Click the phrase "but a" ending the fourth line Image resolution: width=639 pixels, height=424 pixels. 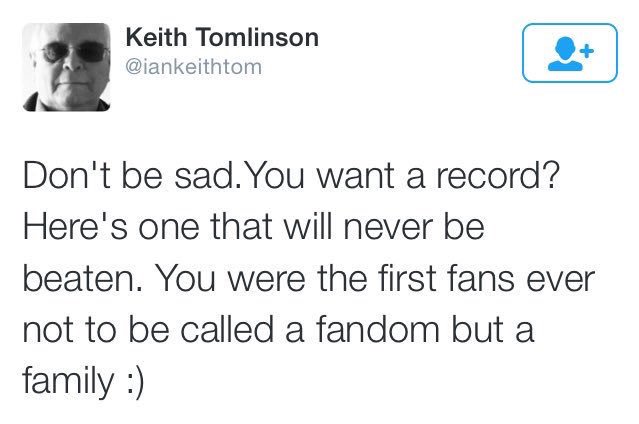[493, 329]
